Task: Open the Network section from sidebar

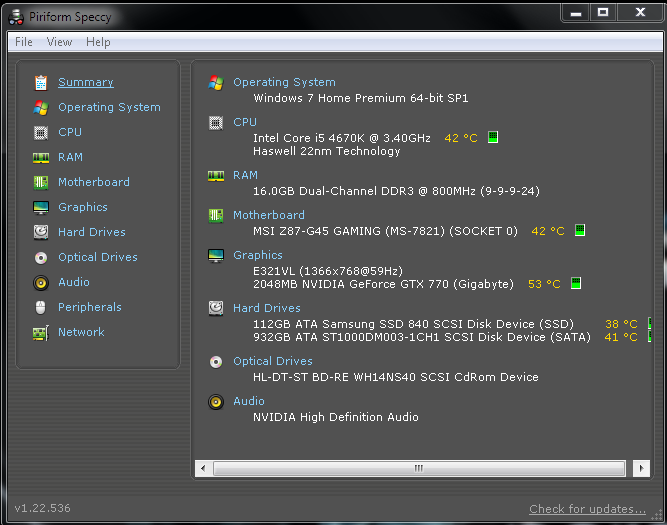Action: pyautogui.click(x=81, y=332)
